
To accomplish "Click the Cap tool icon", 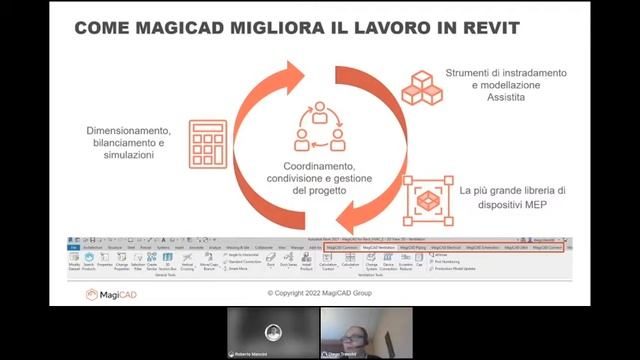I will pyautogui.click(x=419, y=260).
